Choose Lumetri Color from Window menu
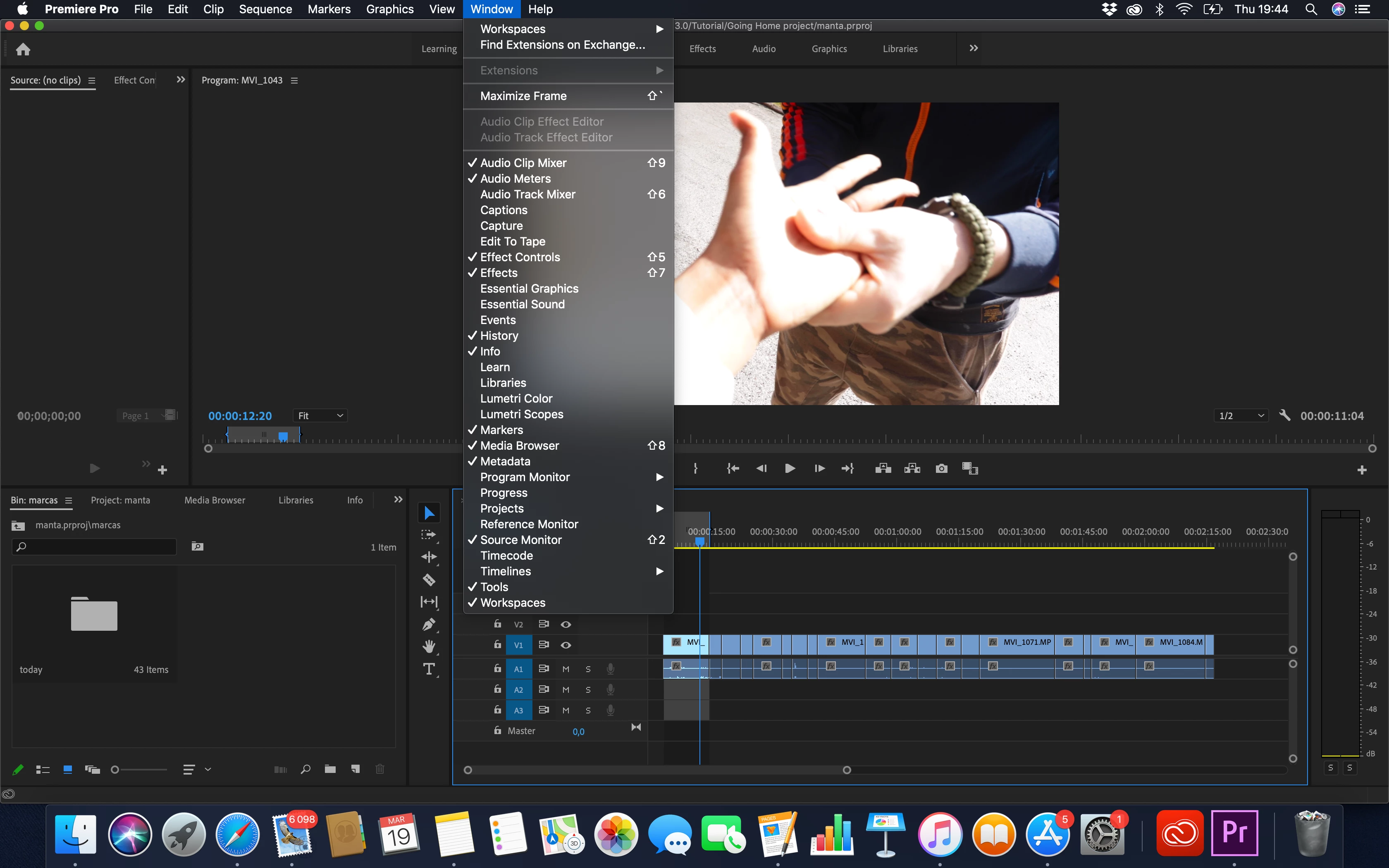The width and height of the screenshot is (1389, 868). coord(516,398)
